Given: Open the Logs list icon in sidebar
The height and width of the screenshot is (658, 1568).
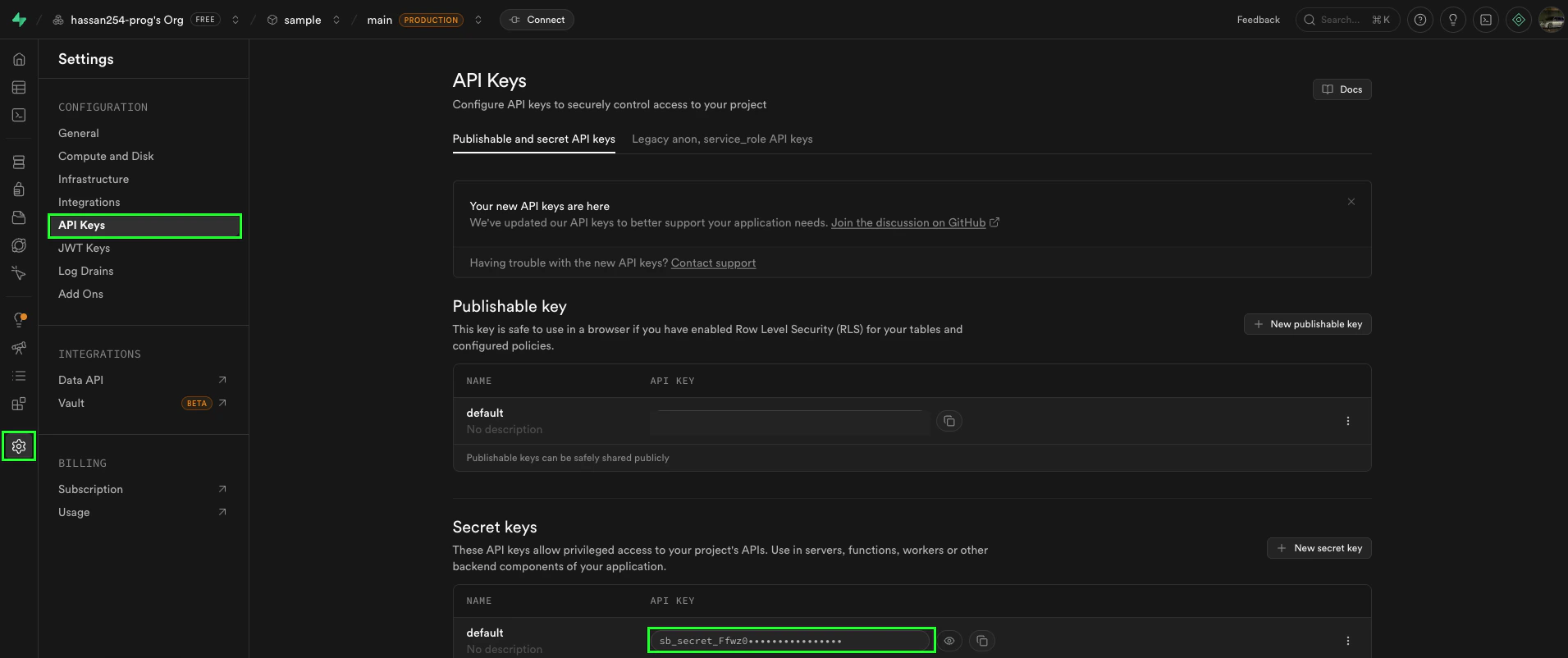Looking at the screenshot, I should point(19,376).
